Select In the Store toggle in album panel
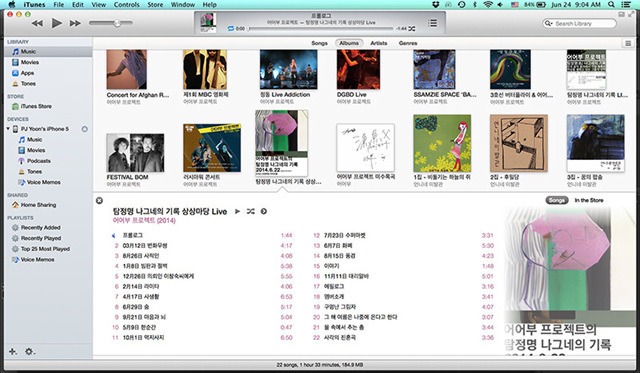 pyautogui.click(x=589, y=200)
